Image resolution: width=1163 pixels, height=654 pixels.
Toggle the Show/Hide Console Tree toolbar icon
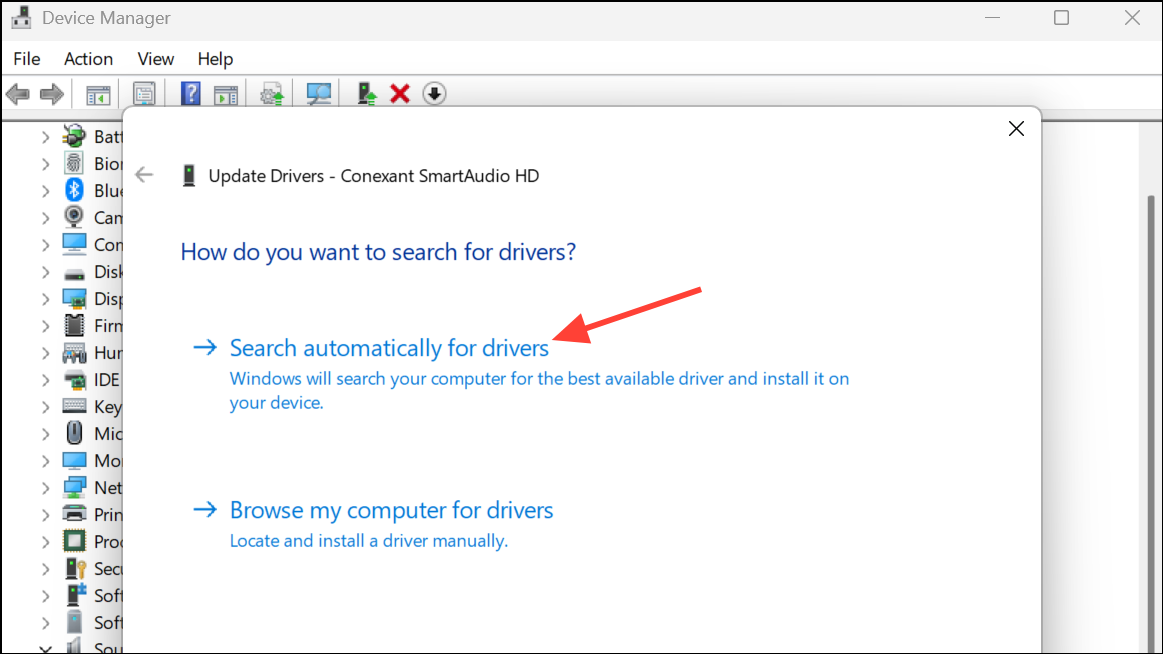(x=98, y=95)
